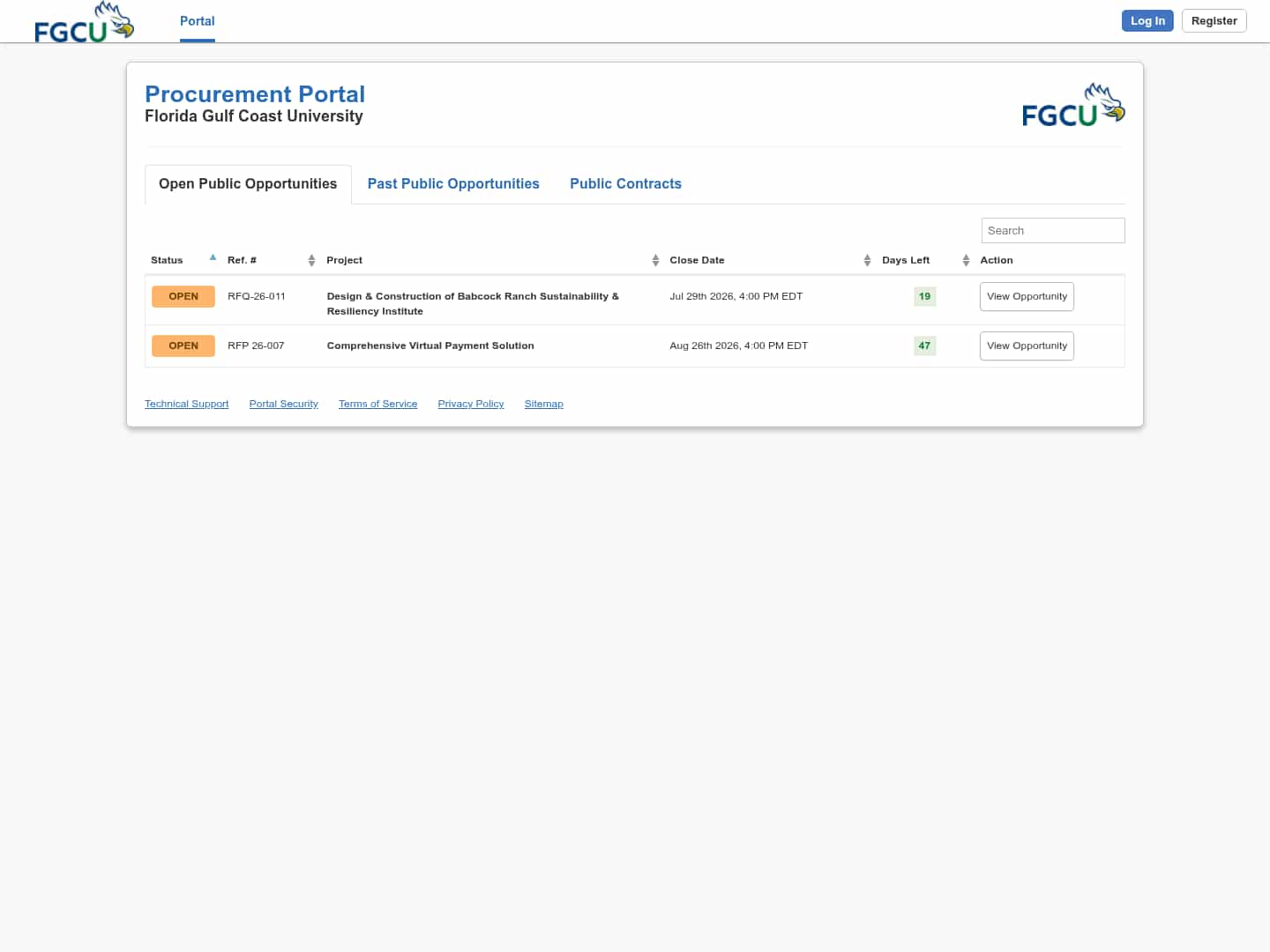1270x952 pixels.
Task: Switch to the Public Contracts tab
Action: (625, 183)
